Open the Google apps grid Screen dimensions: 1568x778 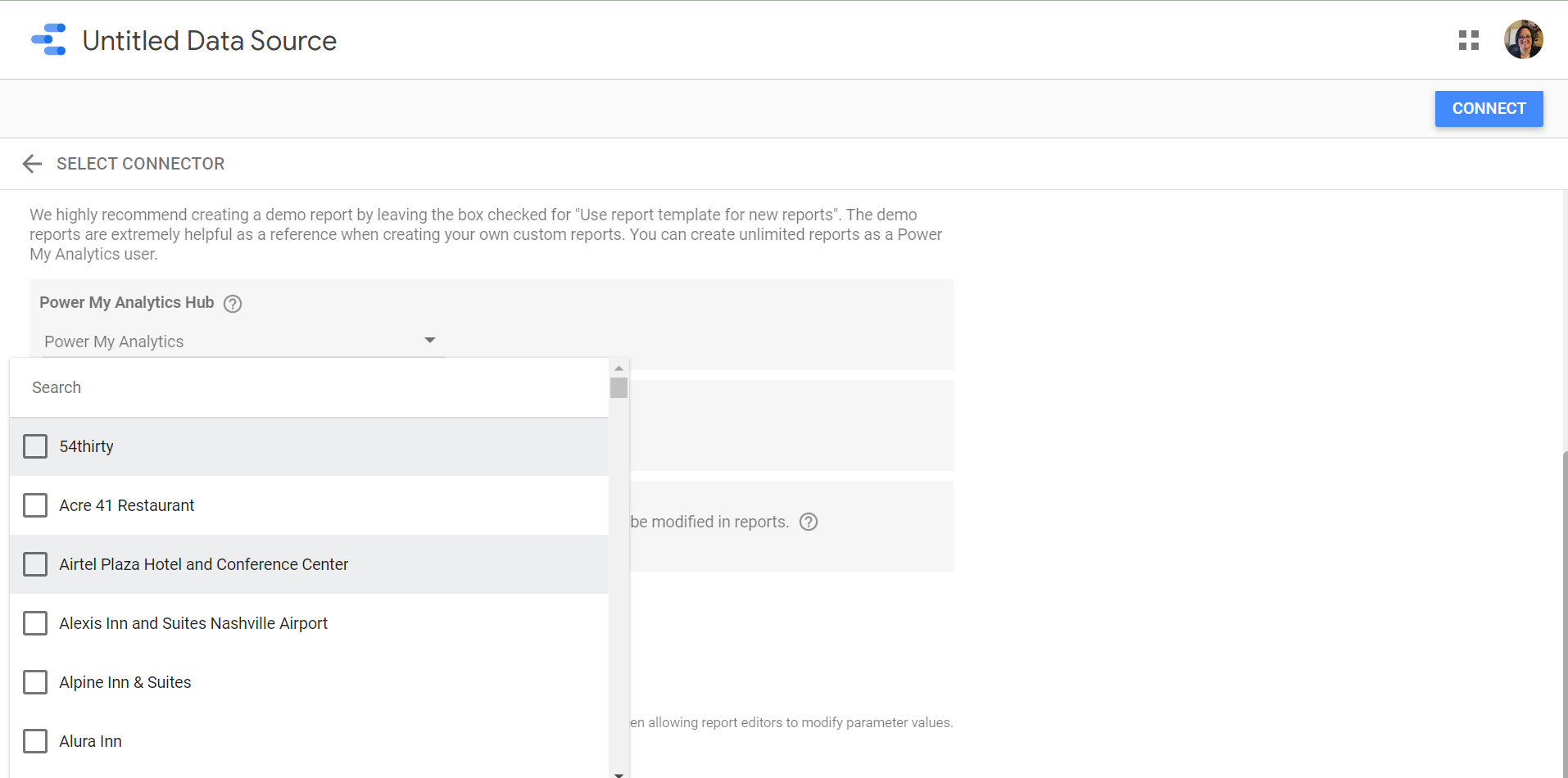coord(1468,40)
